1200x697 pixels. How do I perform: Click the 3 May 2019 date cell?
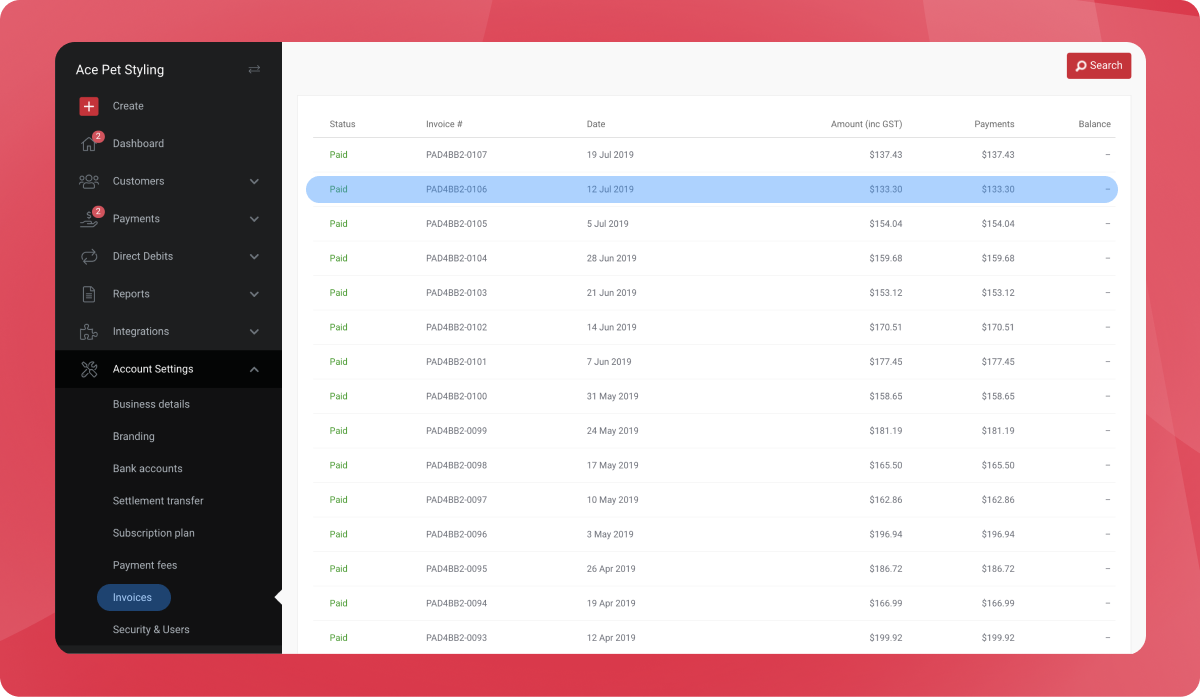click(x=610, y=534)
